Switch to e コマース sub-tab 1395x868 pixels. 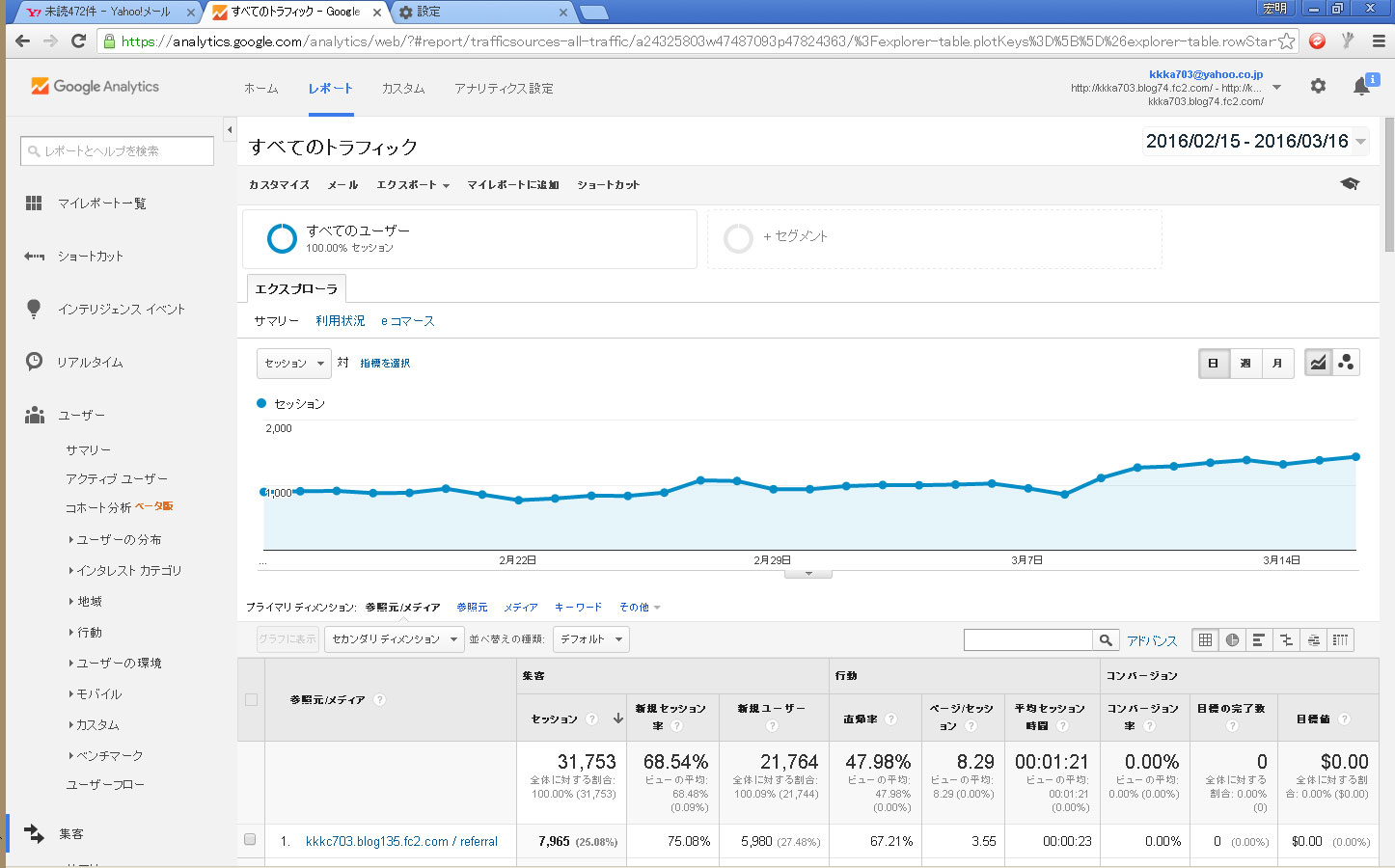click(407, 321)
